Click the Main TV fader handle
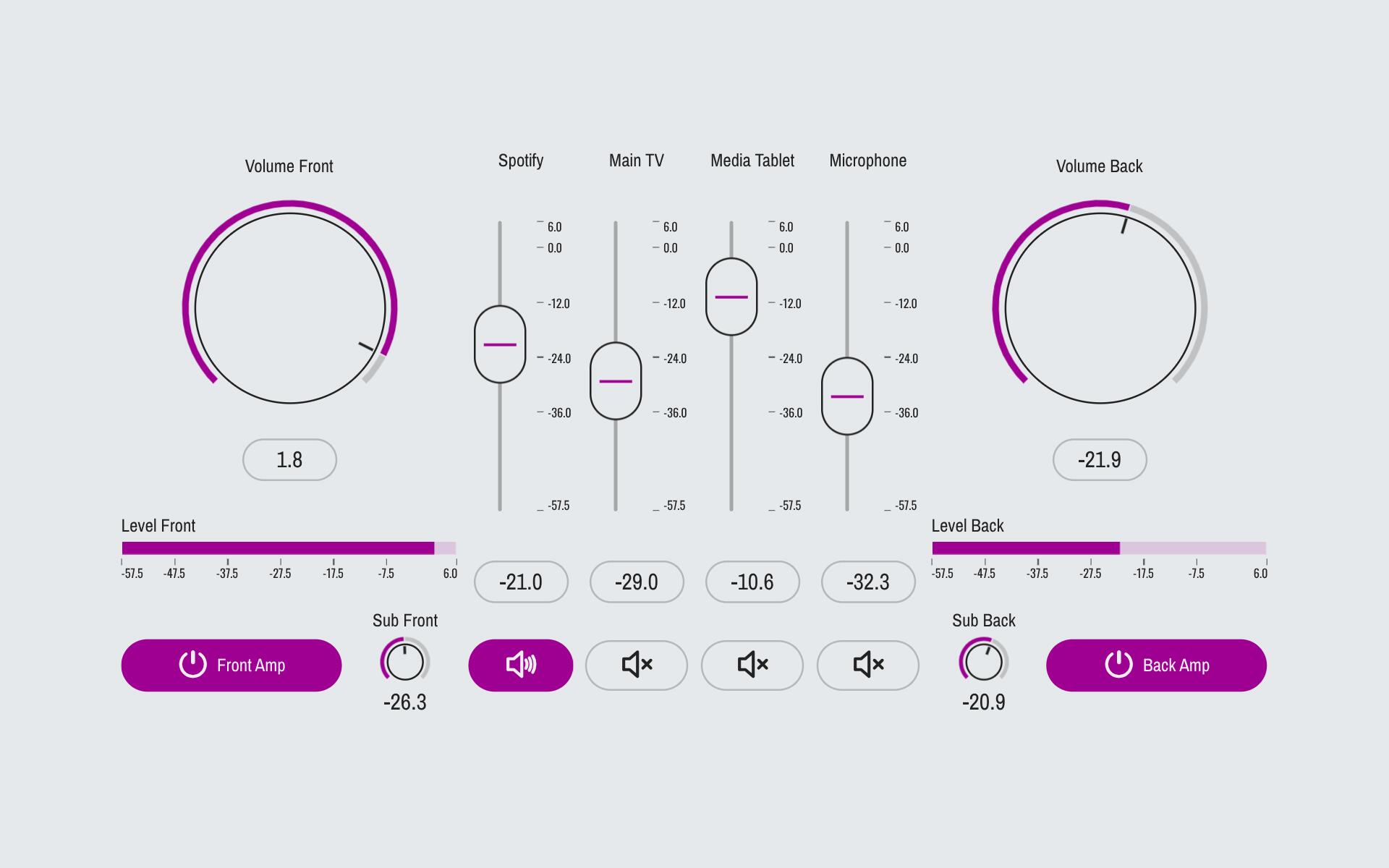The width and height of the screenshot is (1389, 868). (616, 381)
